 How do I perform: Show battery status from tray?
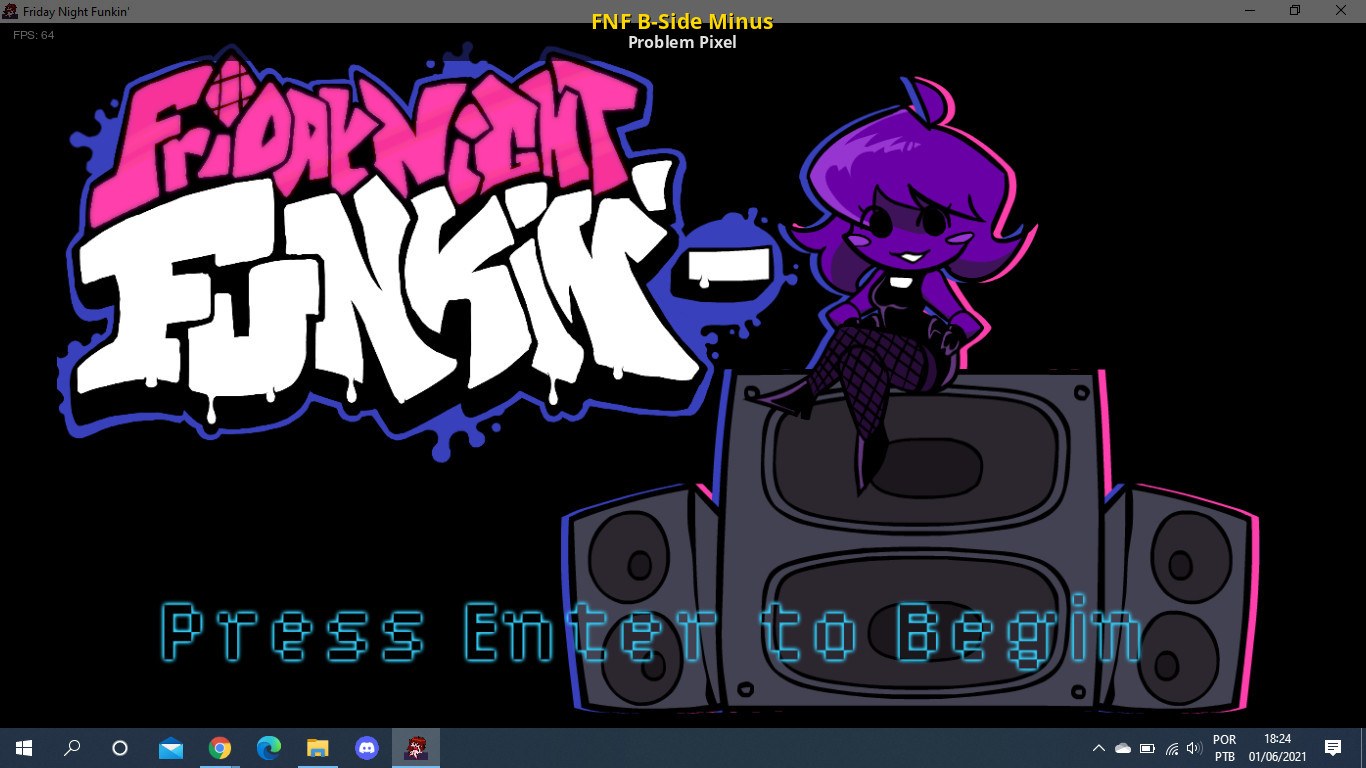[x=1147, y=748]
